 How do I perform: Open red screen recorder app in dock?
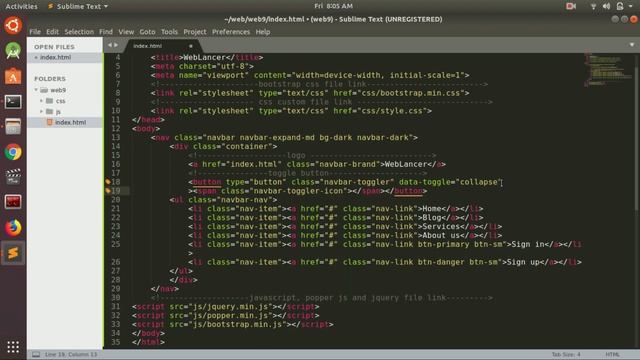[x=13, y=202]
